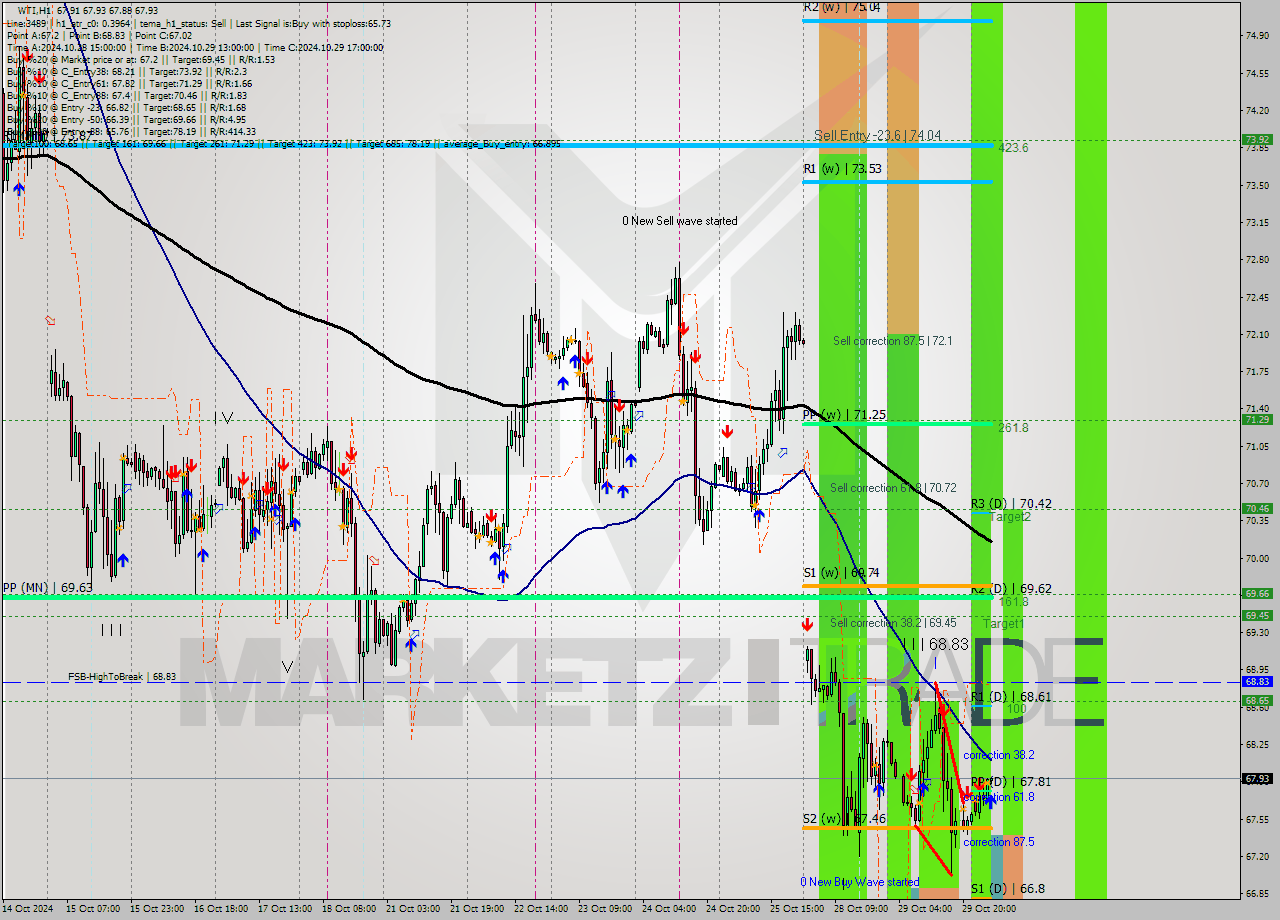Viewport: 1280px width, 920px height.
Task: Click the 'R1 (D) | 68.61' pivot label
Action: coord(1011,696)
